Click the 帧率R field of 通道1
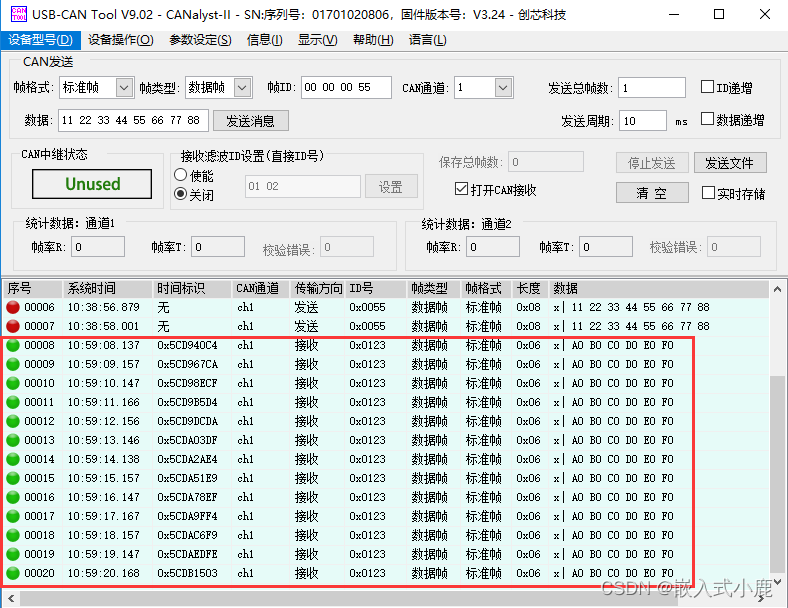788x608 pixels. click(97, 247)
